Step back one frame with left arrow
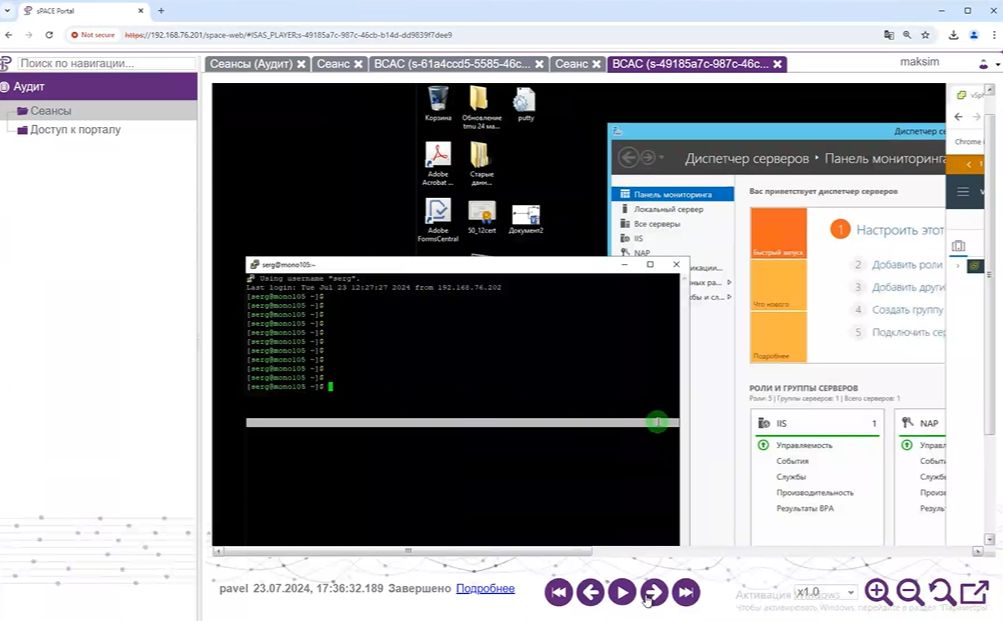 click(x=591, y=592)
